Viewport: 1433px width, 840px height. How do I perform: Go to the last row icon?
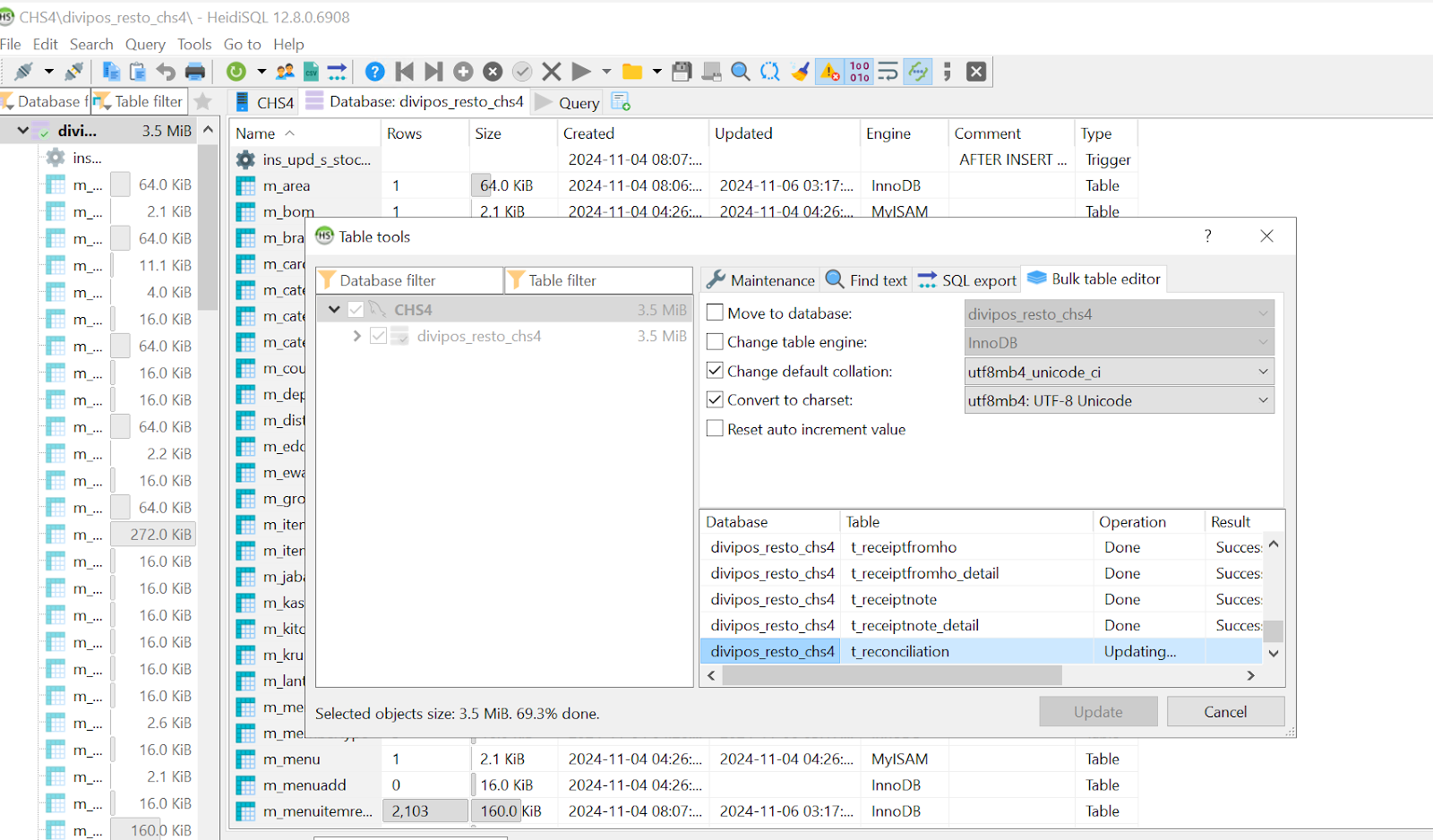pyautogui.click(x=433, y=72)
